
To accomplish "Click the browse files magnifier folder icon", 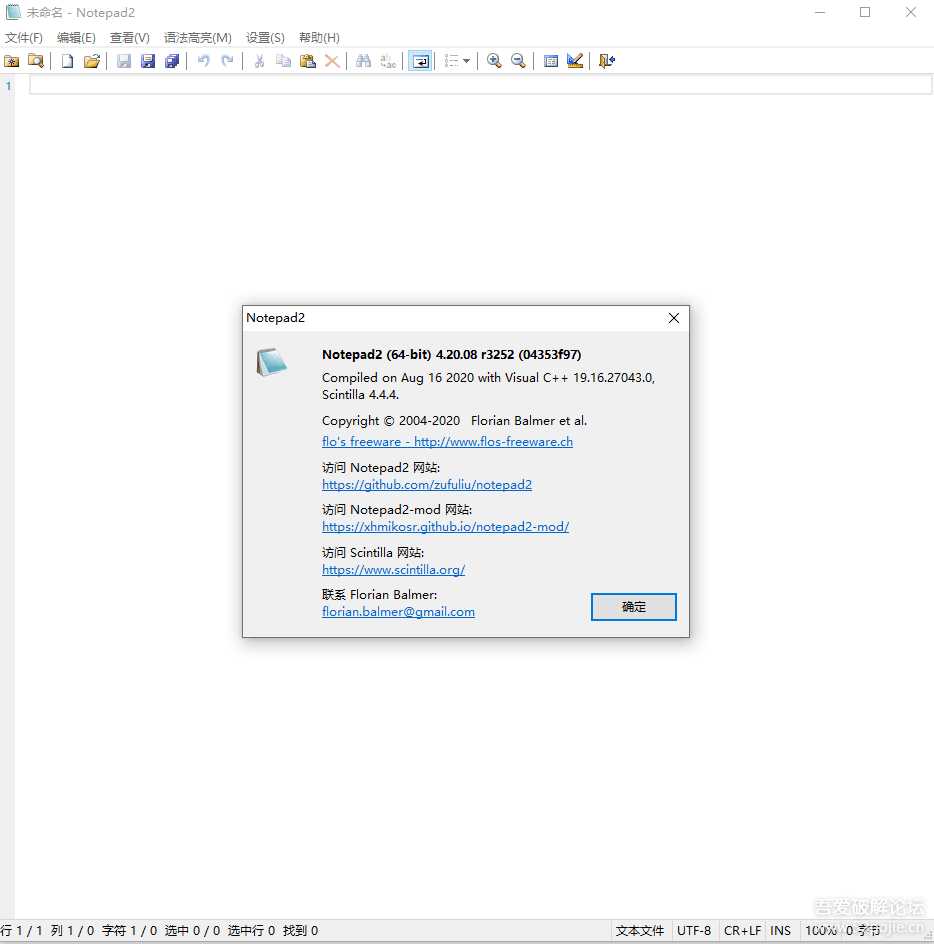I will tap(36, 61).
